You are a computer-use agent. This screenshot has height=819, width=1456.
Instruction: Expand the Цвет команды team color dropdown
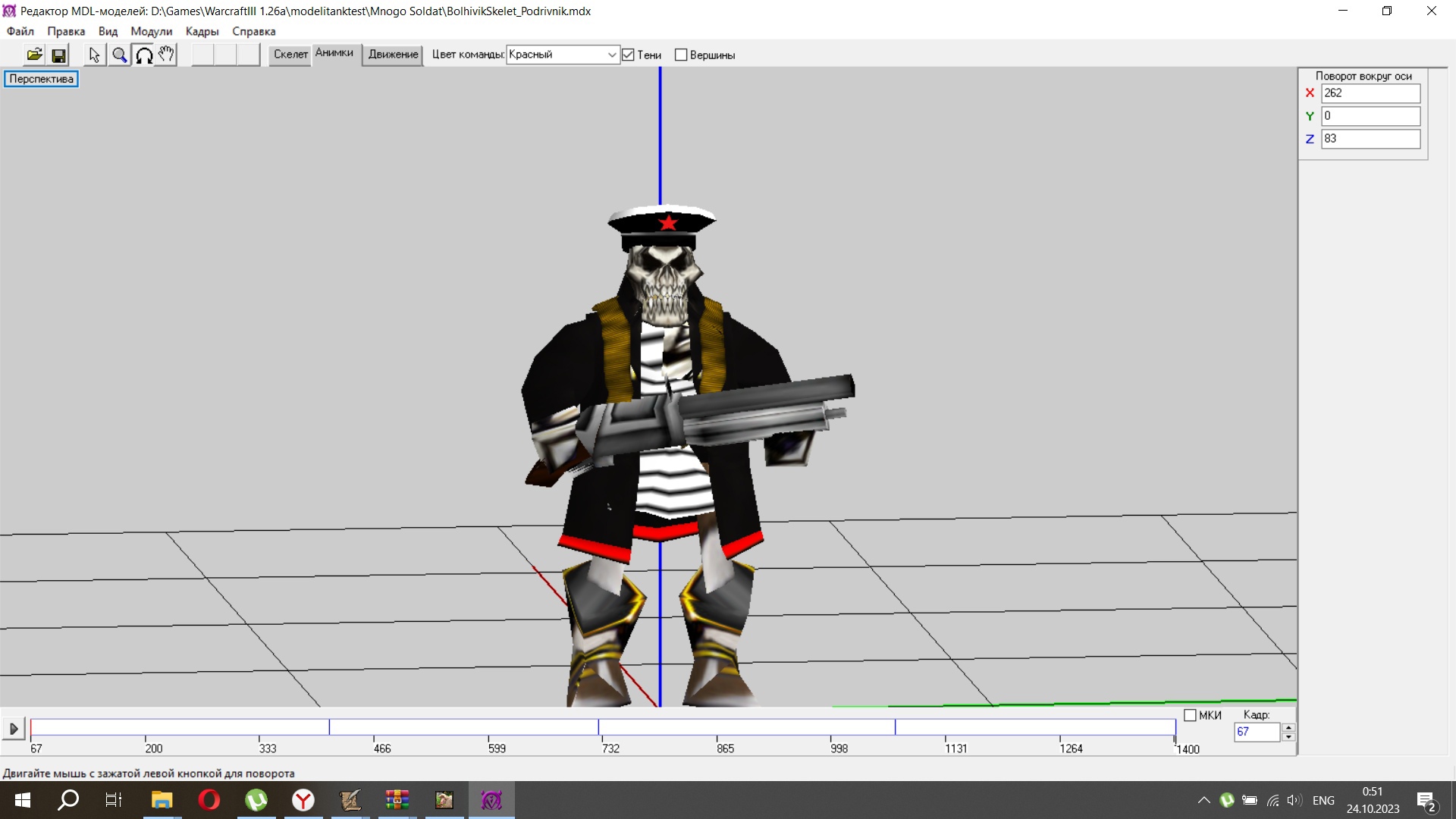click(x=611, y=55)
